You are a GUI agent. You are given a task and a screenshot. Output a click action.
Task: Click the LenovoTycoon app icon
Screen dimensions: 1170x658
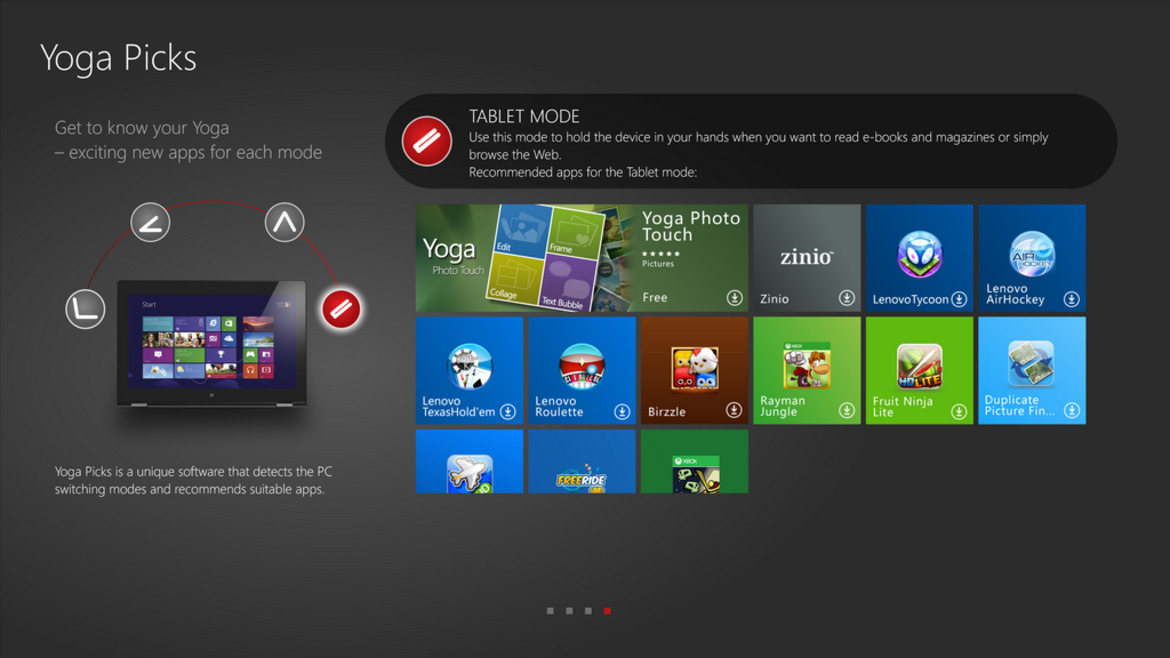[919, 254]
